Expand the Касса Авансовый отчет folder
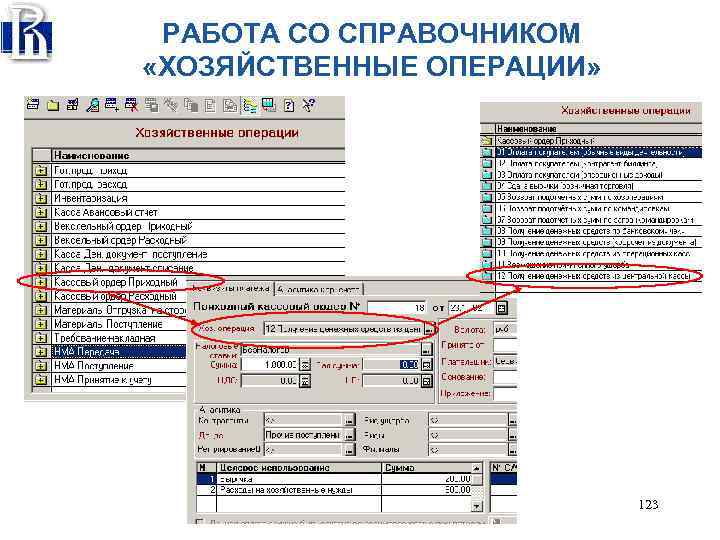 41,212
